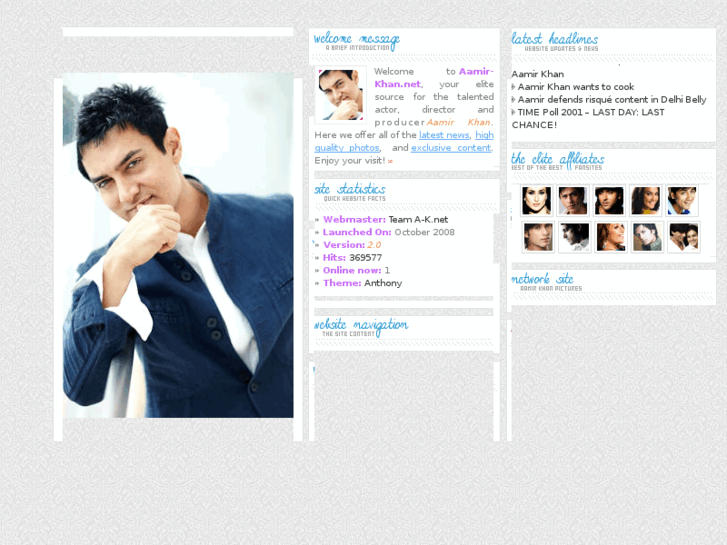The width and height of the screenshot is (727, 545).
Task: Open fourth bottom-row affiliate, man in grey scarf
Action: click(647, 237)
